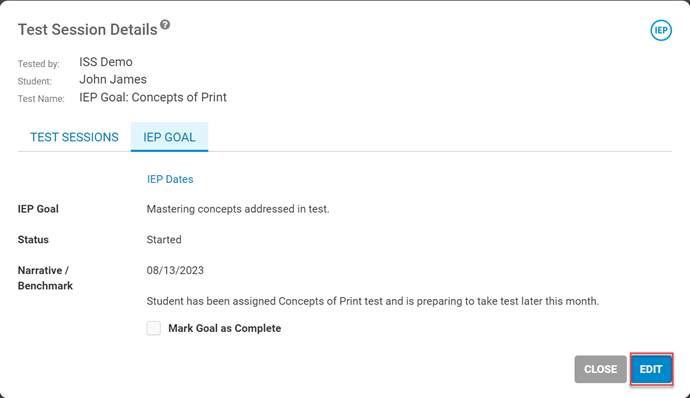Click the Mark Goal as Complete label

224,328
